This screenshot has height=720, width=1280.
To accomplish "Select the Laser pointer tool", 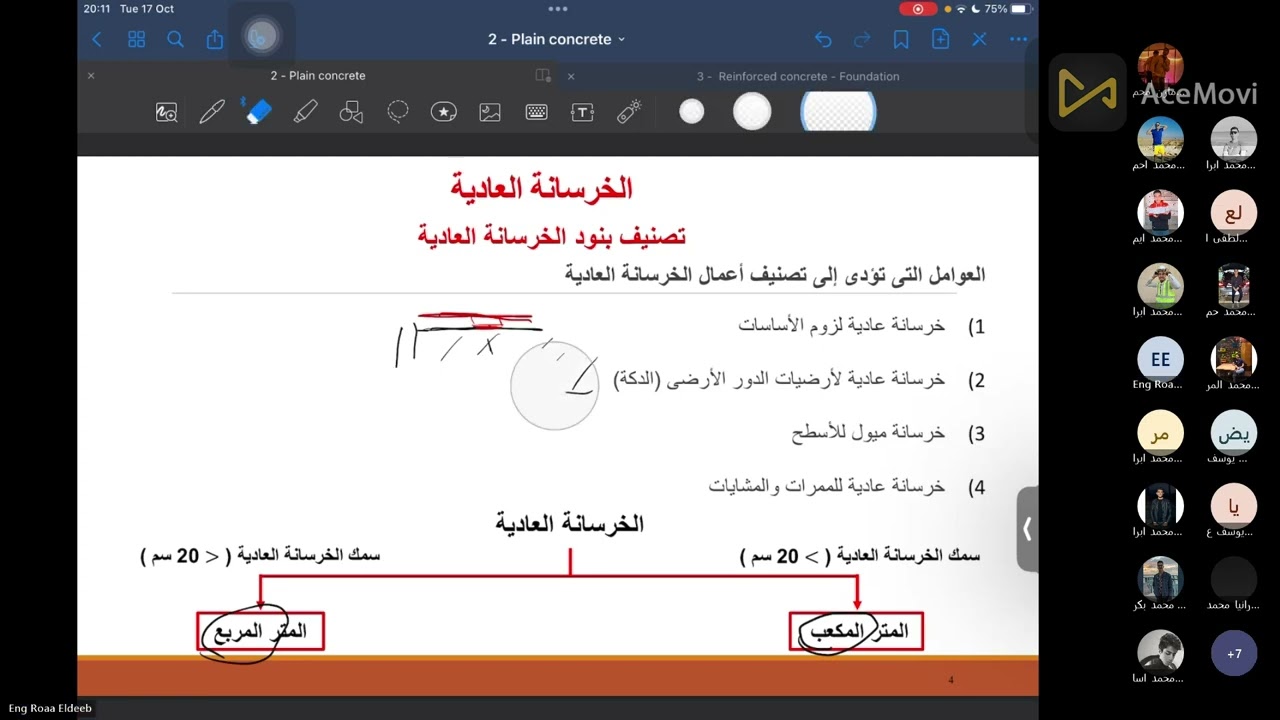I will pos(629,112).
